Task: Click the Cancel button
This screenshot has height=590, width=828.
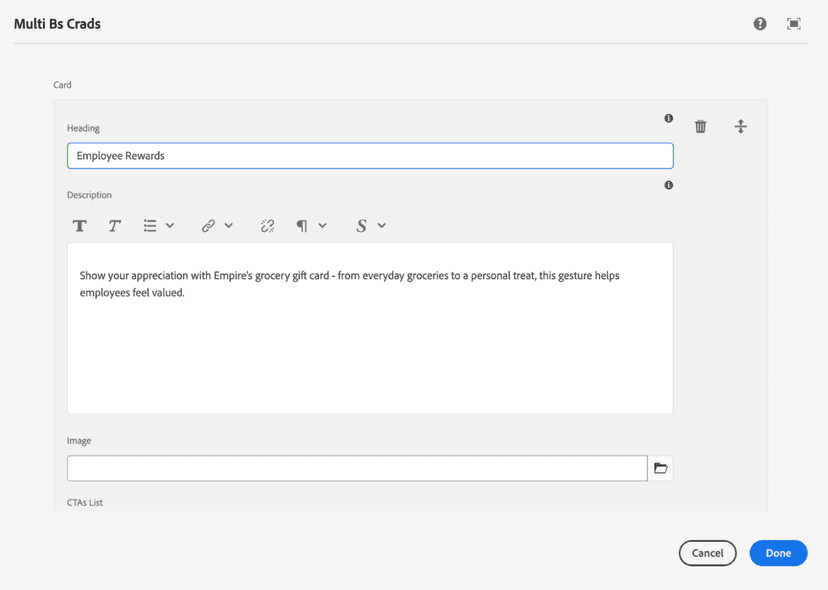Action: click(707, 553)
